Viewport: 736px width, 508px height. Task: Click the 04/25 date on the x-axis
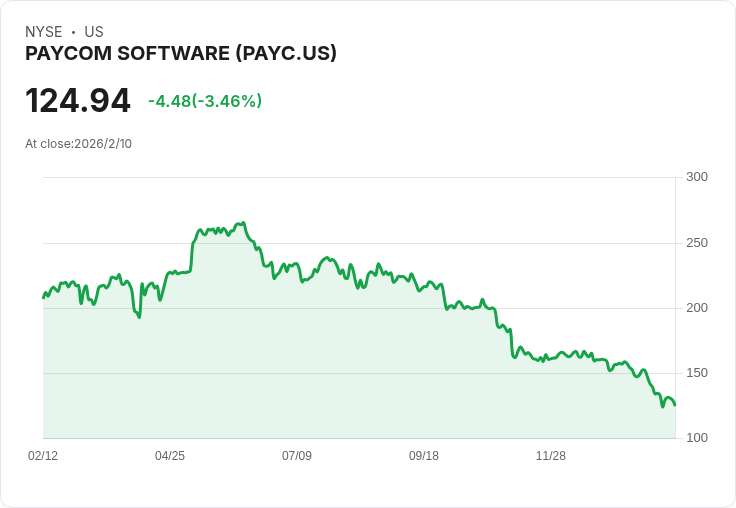170,456
